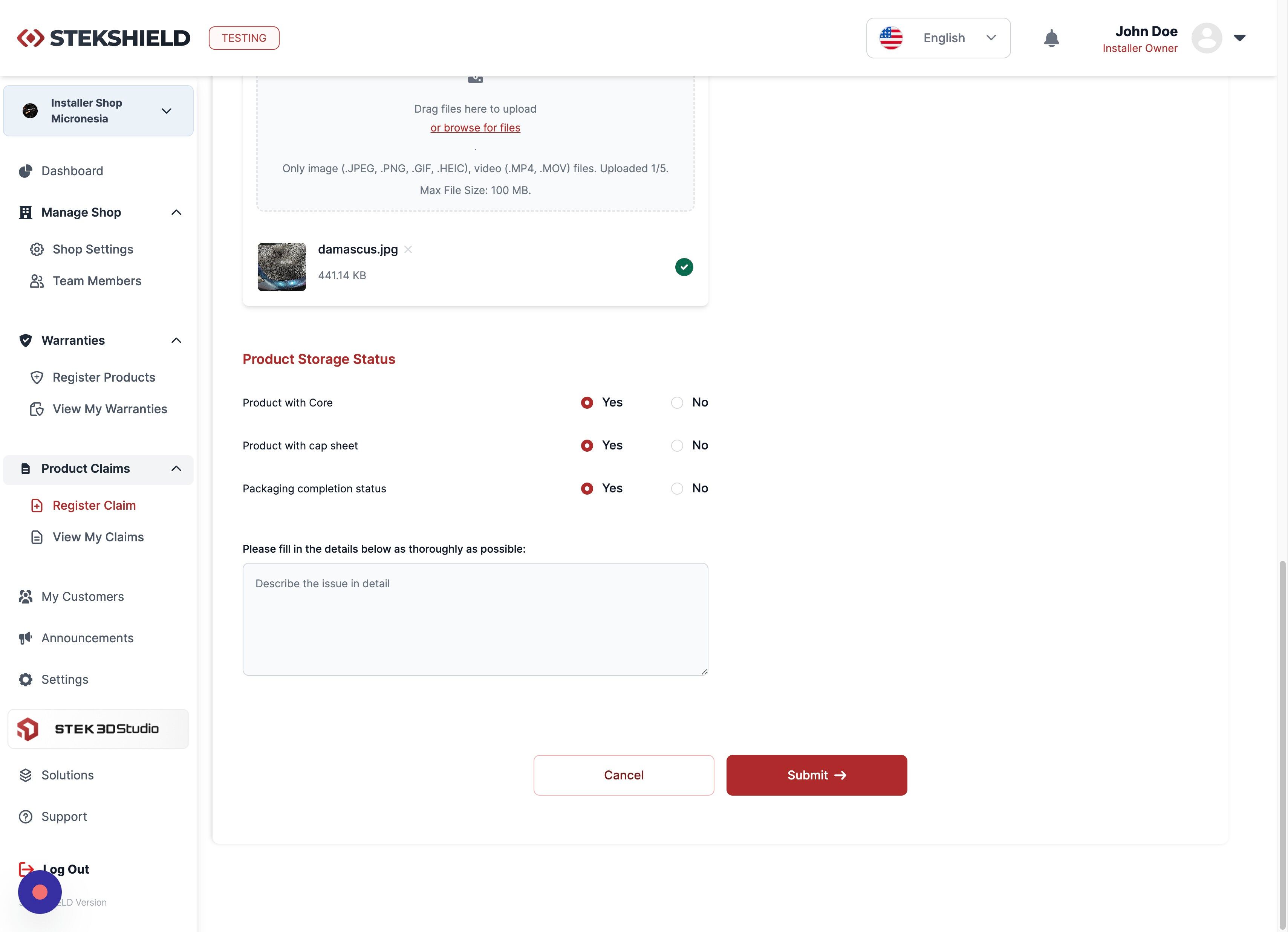This screenshot has height=932, width=1288.
Task: Go to Dashboard
Action: point(72,171)
